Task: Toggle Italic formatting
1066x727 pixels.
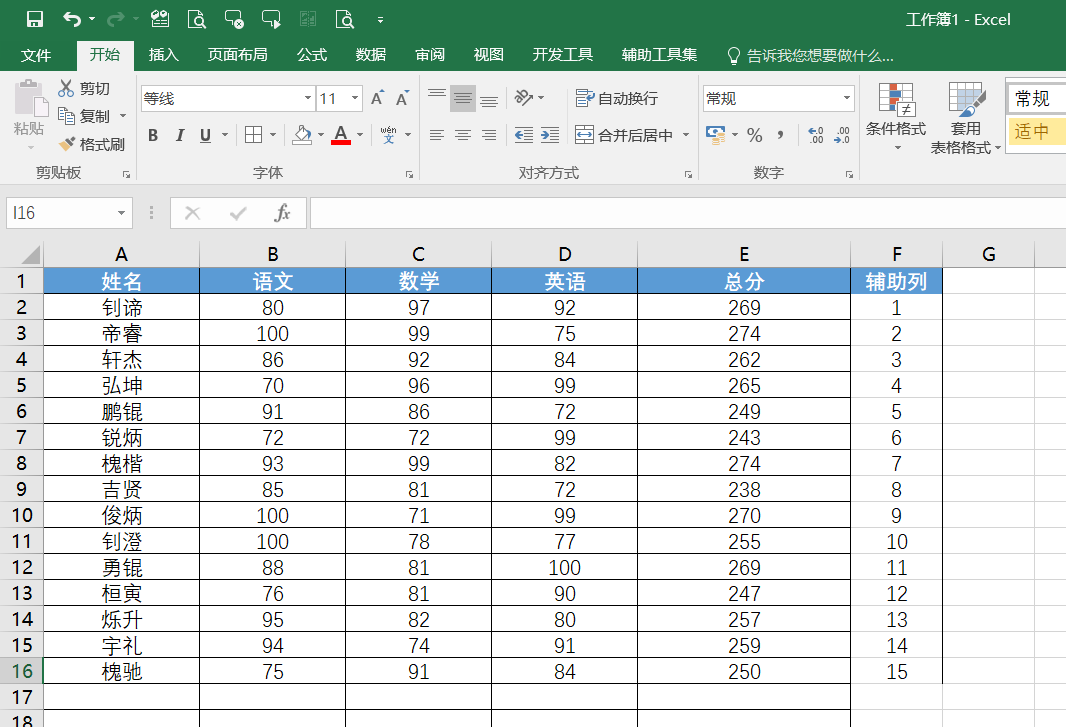Action: click(179, 135)
